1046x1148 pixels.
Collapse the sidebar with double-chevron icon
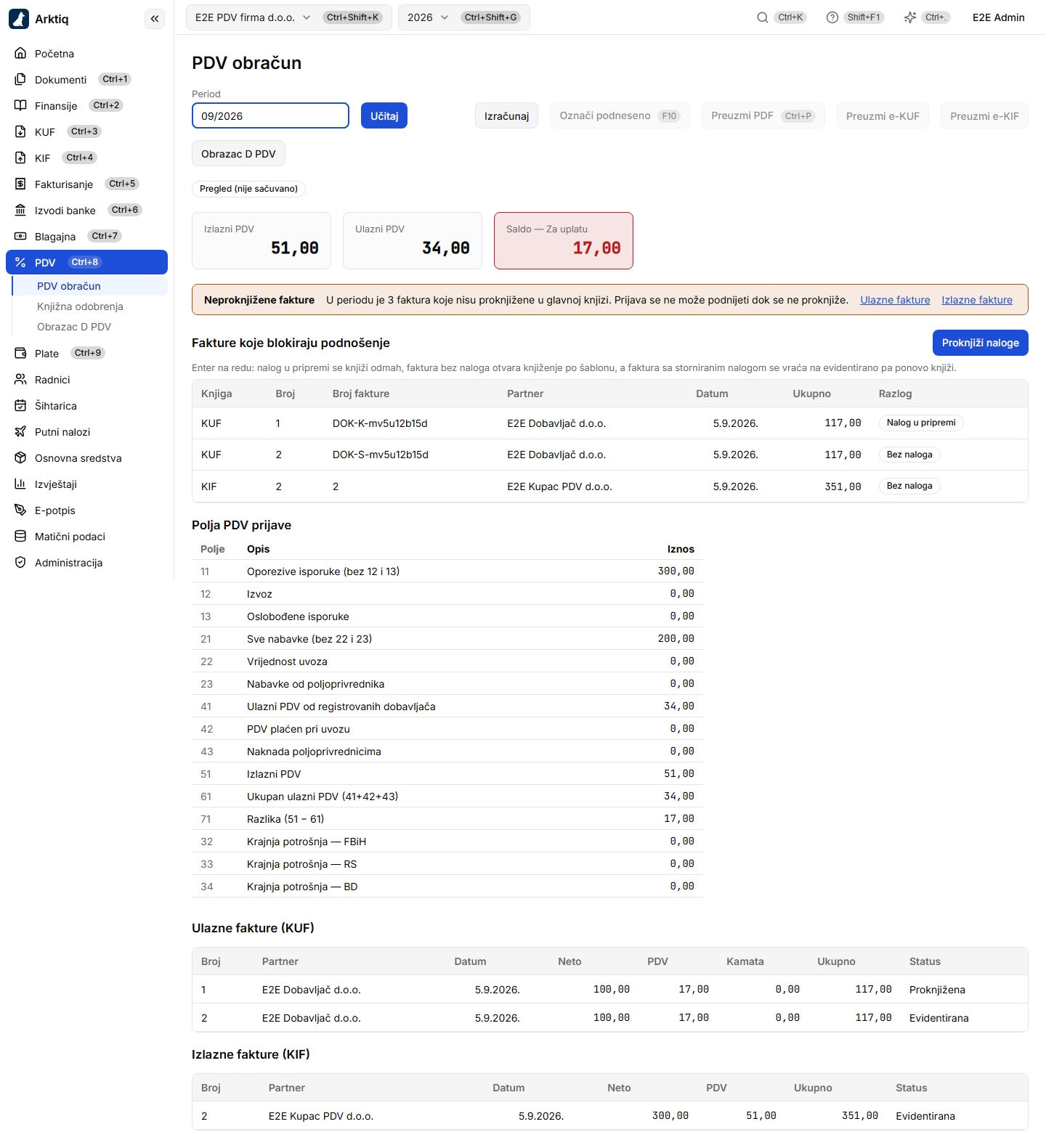[x=155, y=19]
